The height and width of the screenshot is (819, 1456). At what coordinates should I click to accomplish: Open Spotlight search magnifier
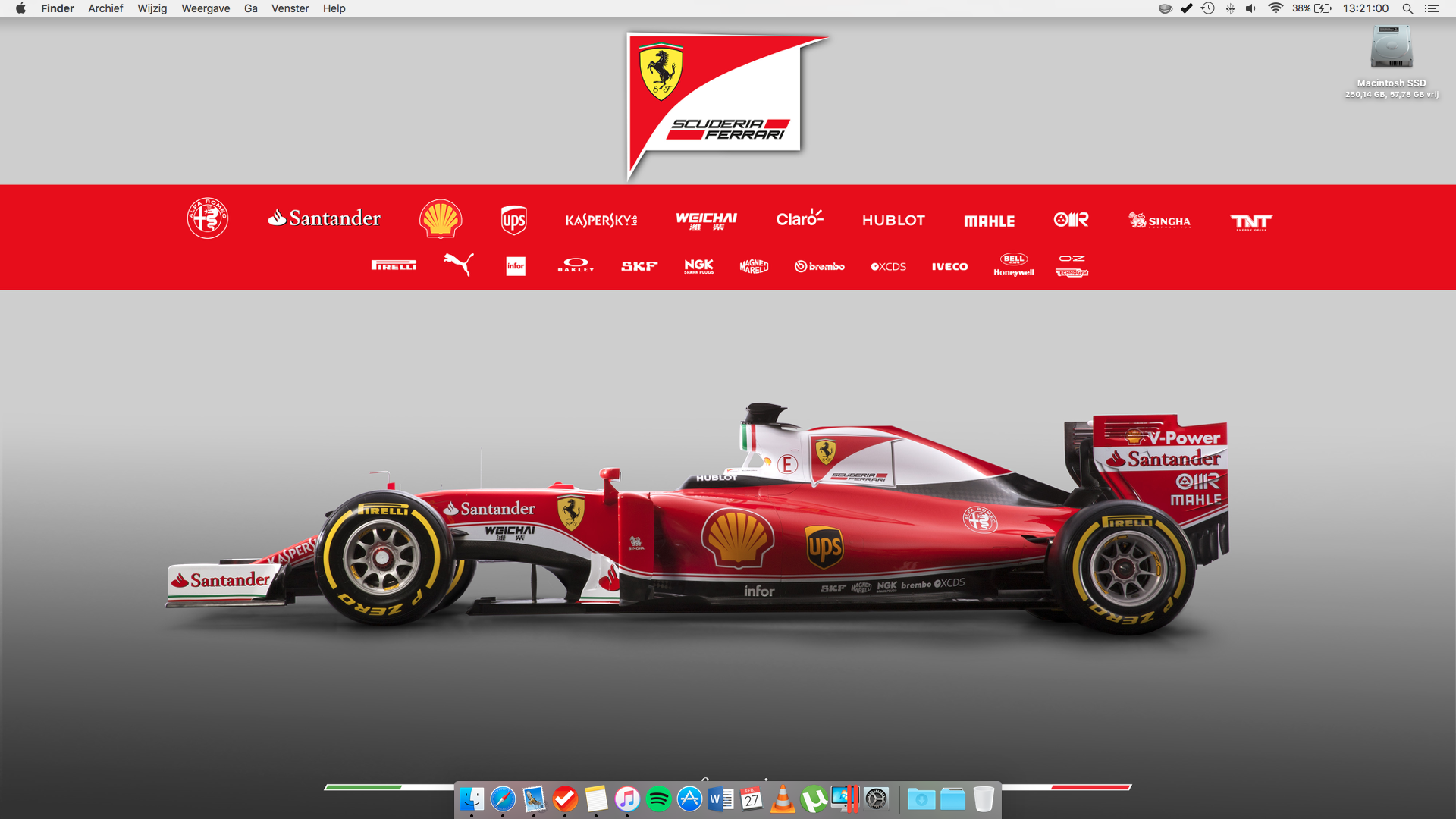click(x=1407, y=8)
